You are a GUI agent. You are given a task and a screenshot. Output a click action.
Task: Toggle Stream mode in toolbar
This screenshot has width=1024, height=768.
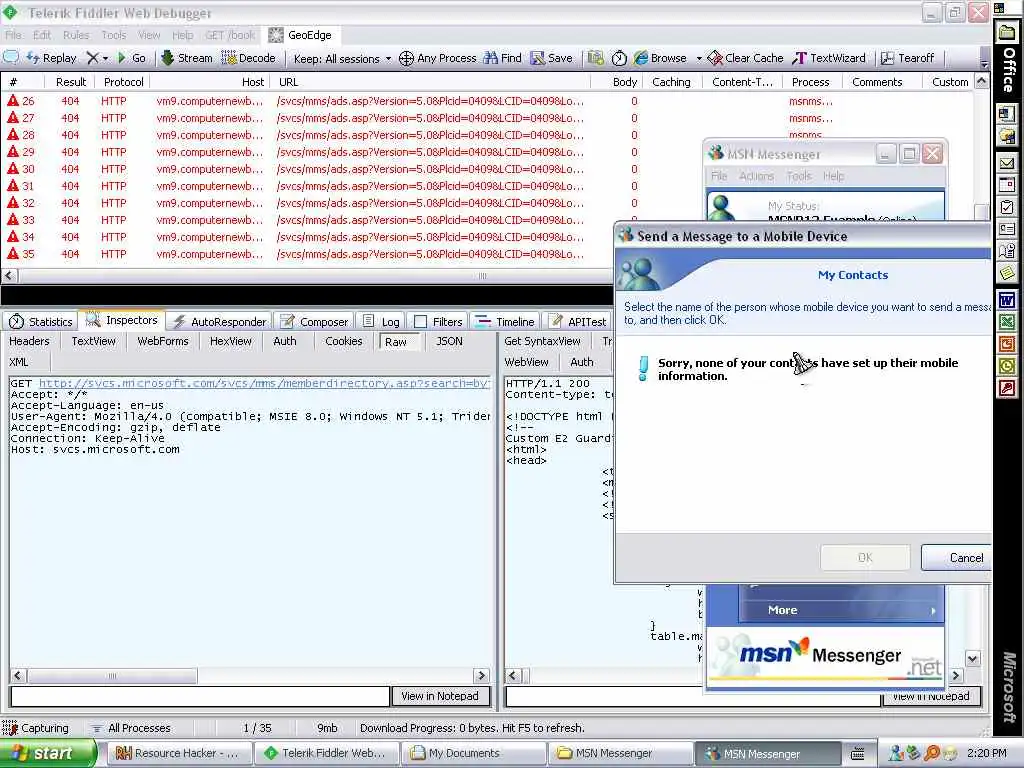tap(187, 58)
